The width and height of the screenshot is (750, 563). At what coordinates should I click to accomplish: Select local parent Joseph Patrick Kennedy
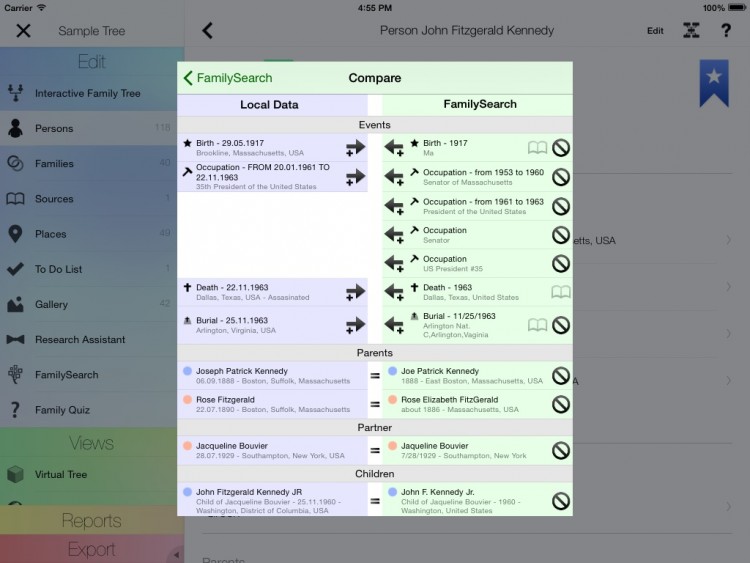(273, 376)
